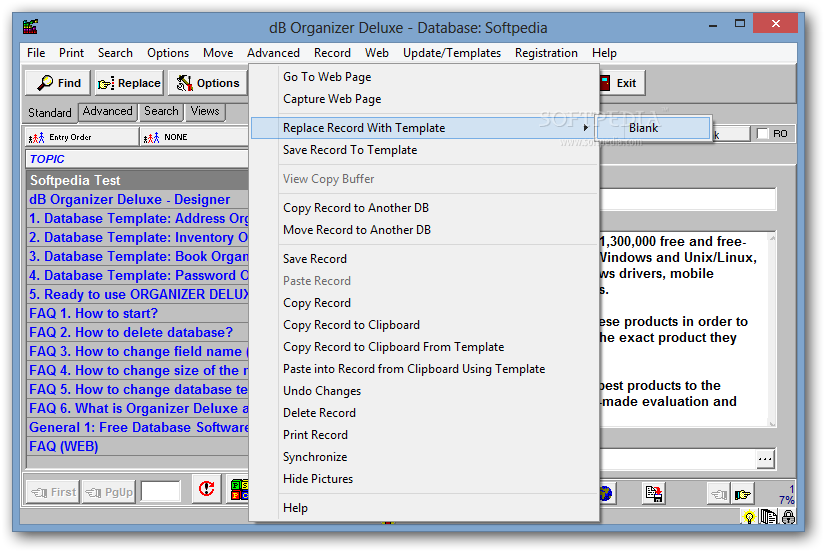Click the record number input field
Screen dimensions: 825x552
(161, 492)
